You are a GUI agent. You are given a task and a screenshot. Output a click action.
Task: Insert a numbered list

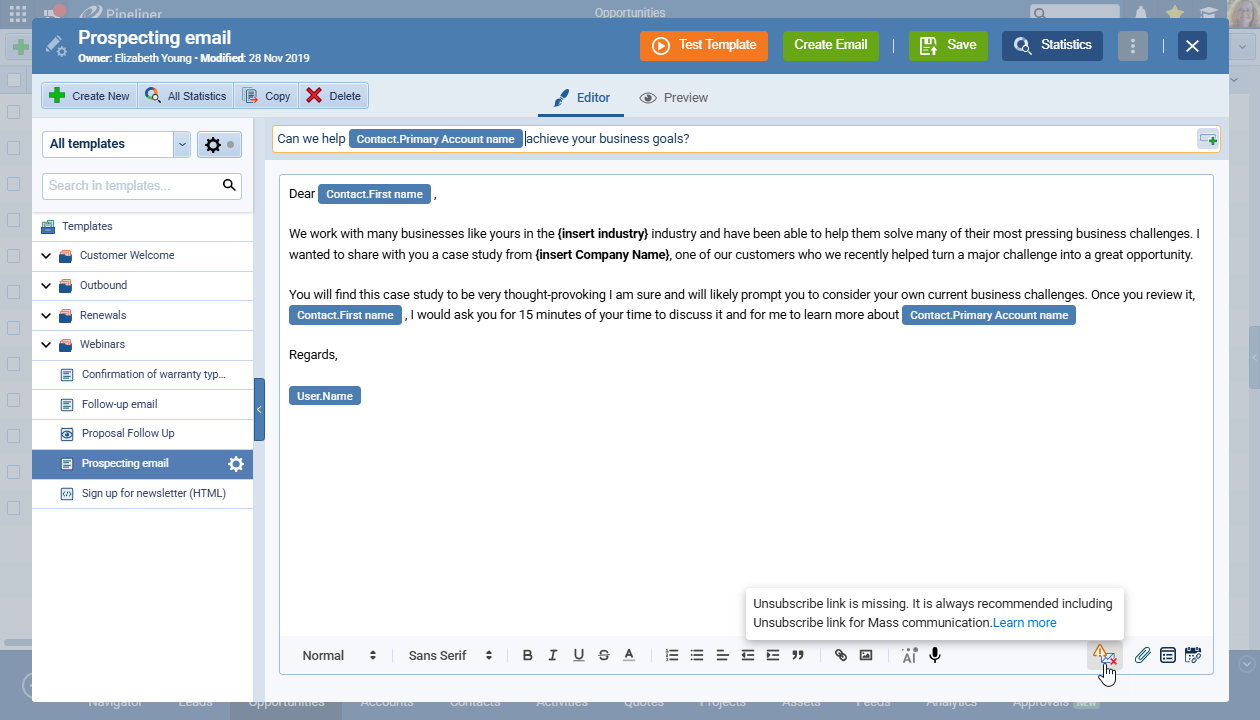(672, 655)
